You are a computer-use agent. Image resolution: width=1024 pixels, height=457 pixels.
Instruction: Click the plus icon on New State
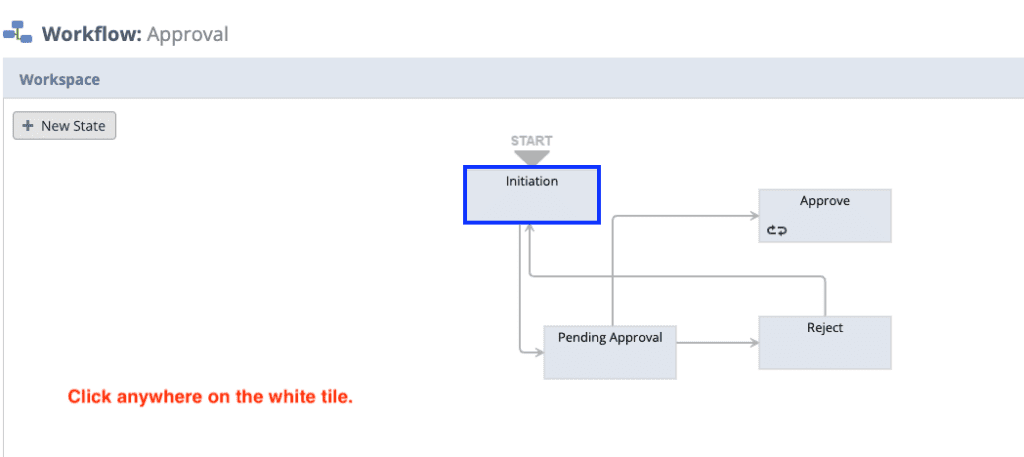tap(27, 126)
